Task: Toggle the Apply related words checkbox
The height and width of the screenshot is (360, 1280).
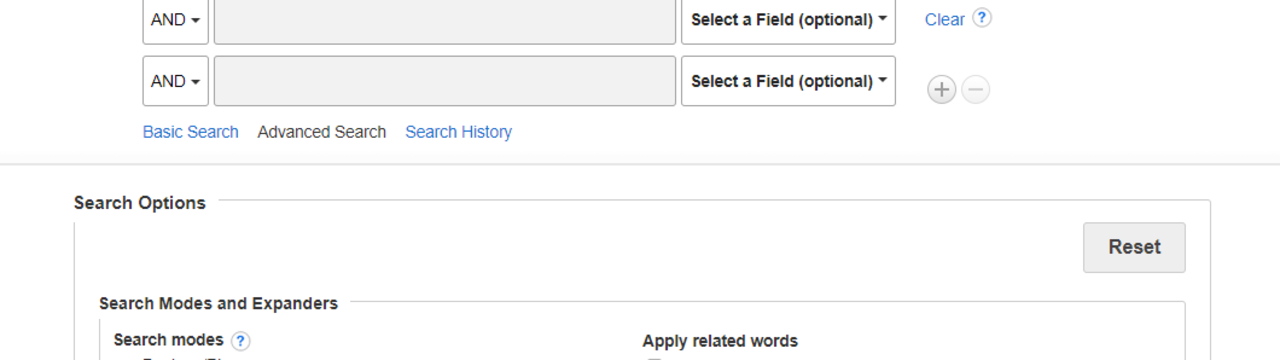Action: click(x=654, y=358)
